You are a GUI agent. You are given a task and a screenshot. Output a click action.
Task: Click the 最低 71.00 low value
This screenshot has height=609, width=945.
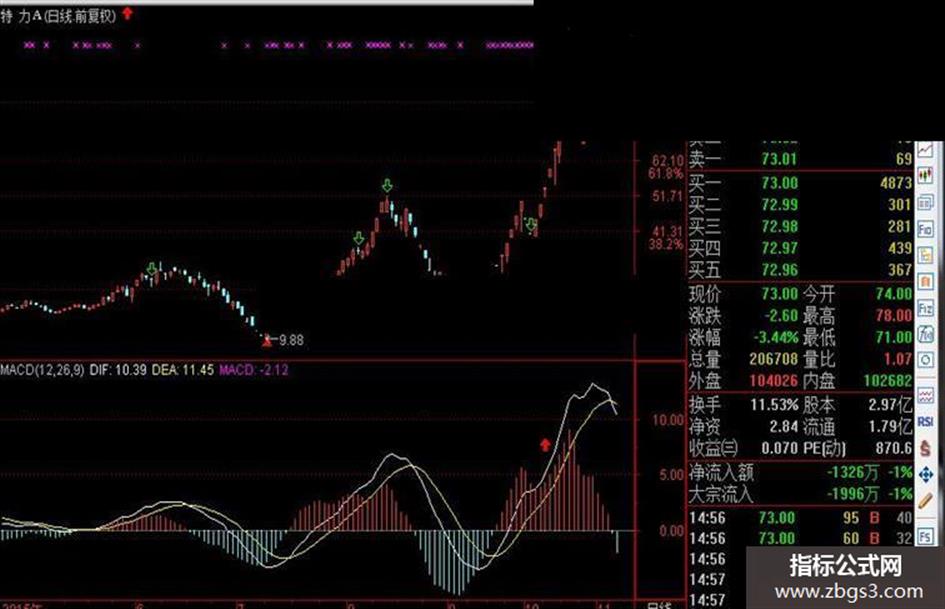pyautogui.click(x=894, y=338)
